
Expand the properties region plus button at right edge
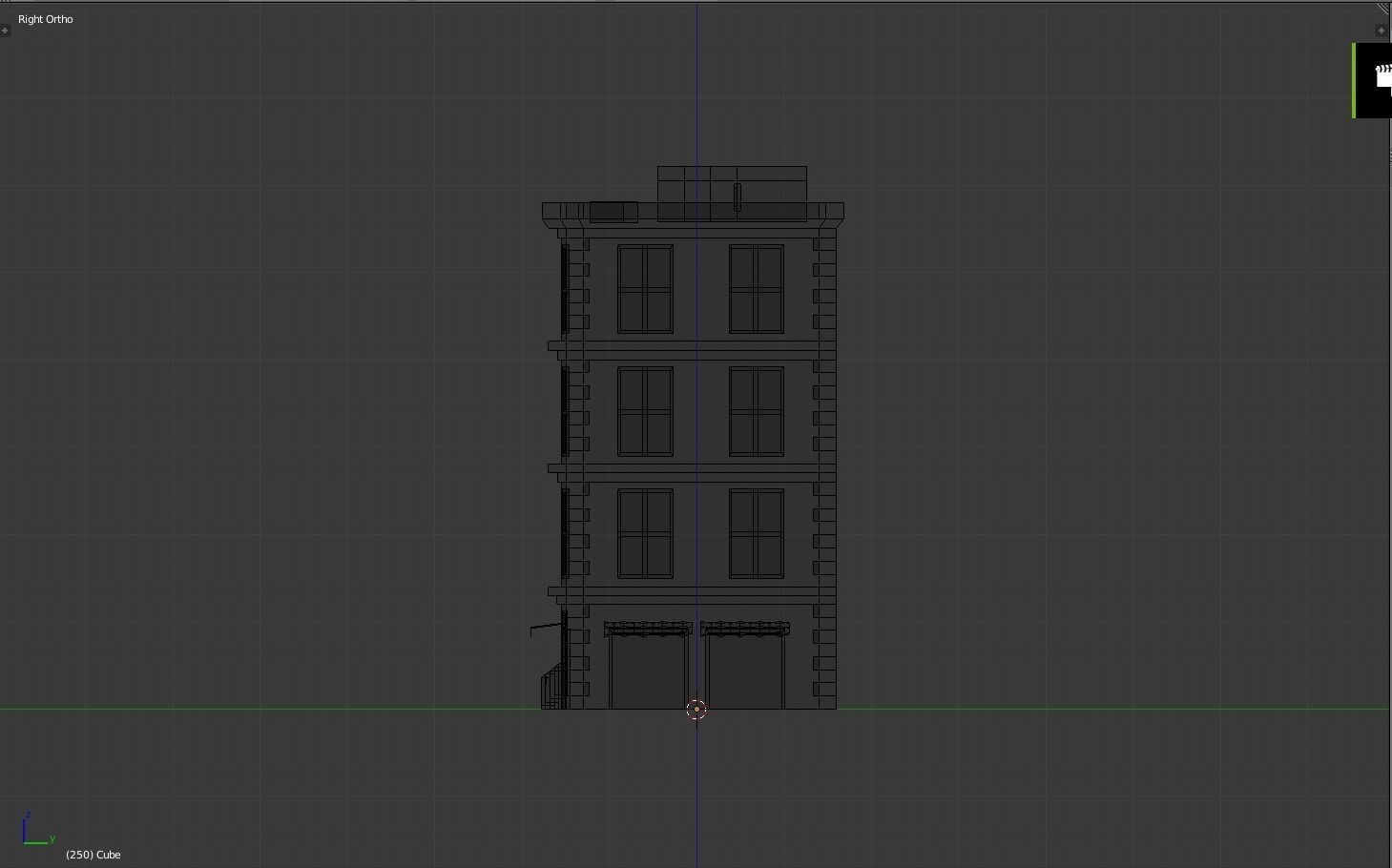click(1381, 31)
